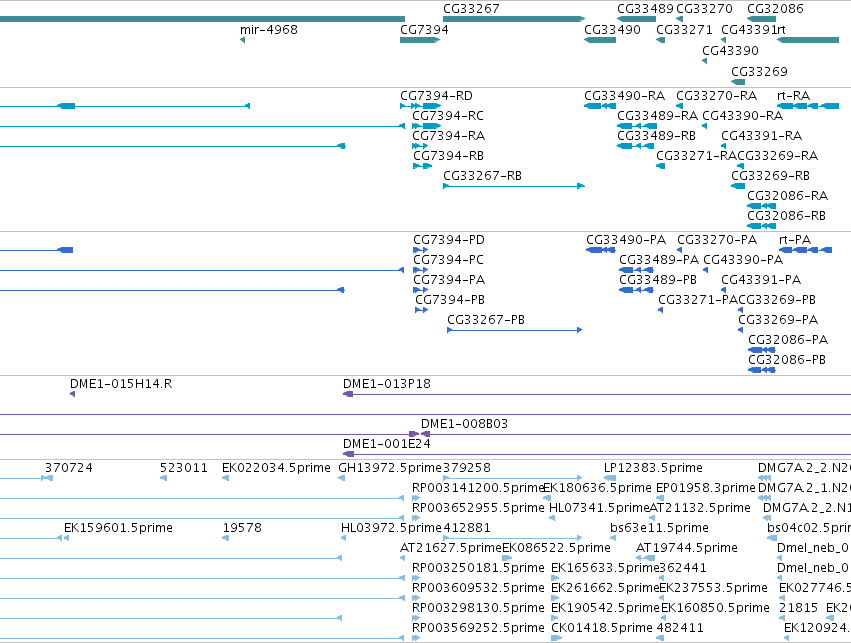Select protein CG33270-PA
This screenshot has height=643, width=851.
(717, 240)
